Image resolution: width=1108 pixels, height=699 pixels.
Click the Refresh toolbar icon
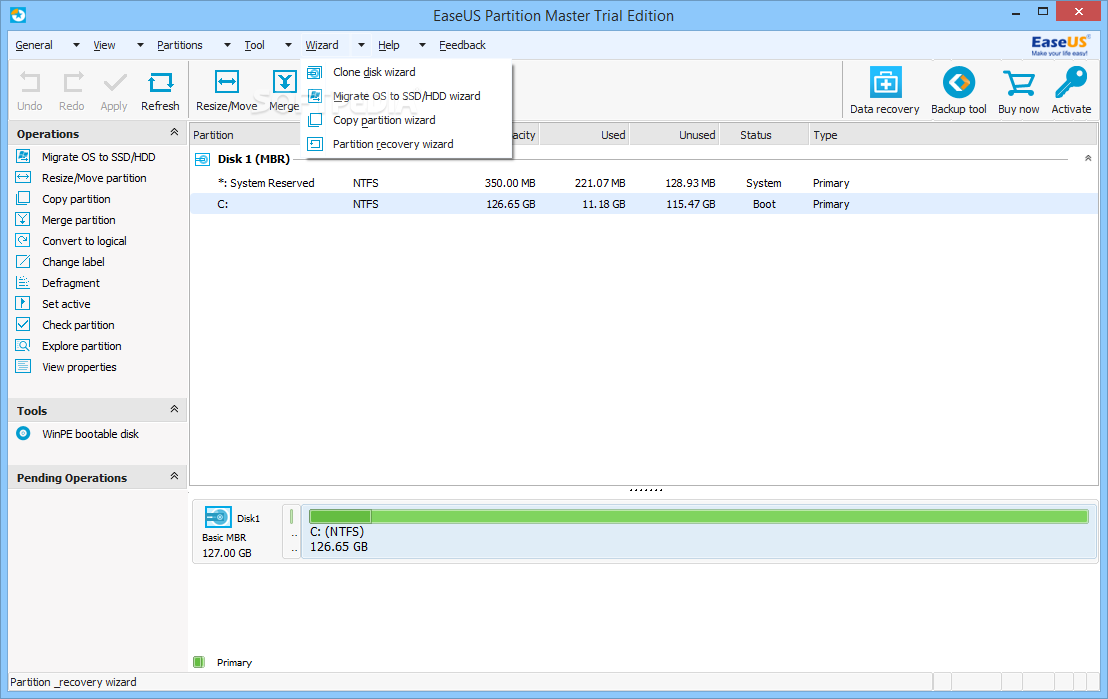[x=160, y=83]
